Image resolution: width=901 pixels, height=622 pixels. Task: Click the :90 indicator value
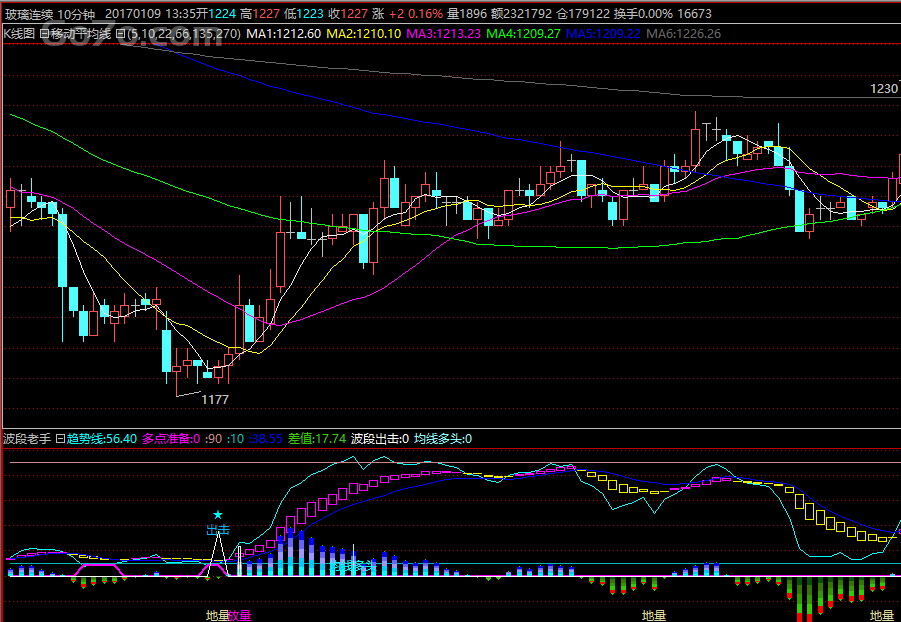(214, 439)
